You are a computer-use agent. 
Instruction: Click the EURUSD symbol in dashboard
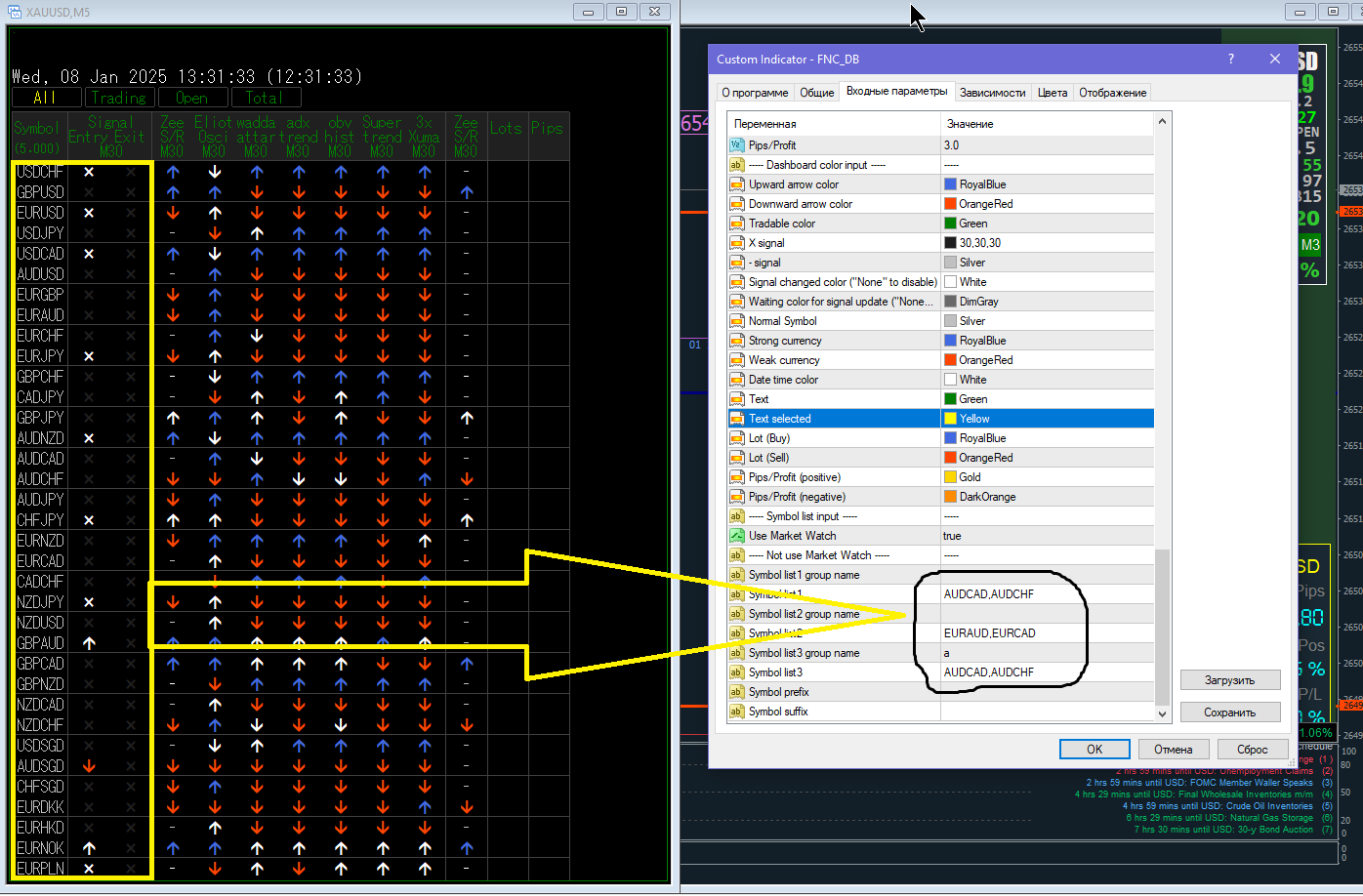(40, 213)
